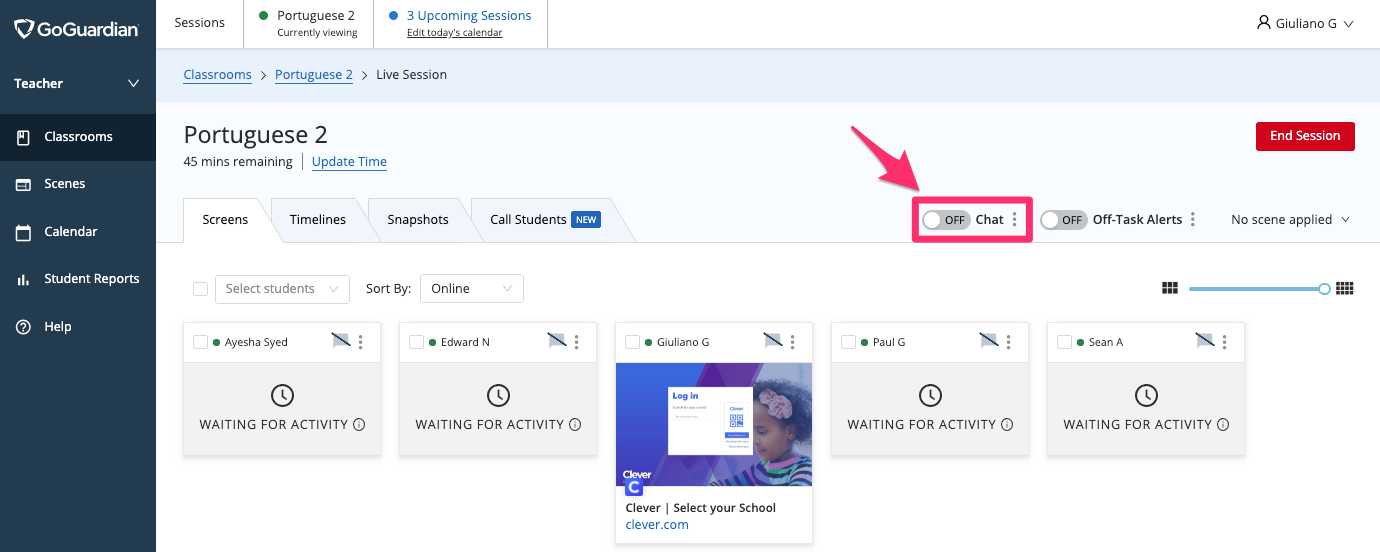
Task: Click the Update Time link
Action: 349,162
